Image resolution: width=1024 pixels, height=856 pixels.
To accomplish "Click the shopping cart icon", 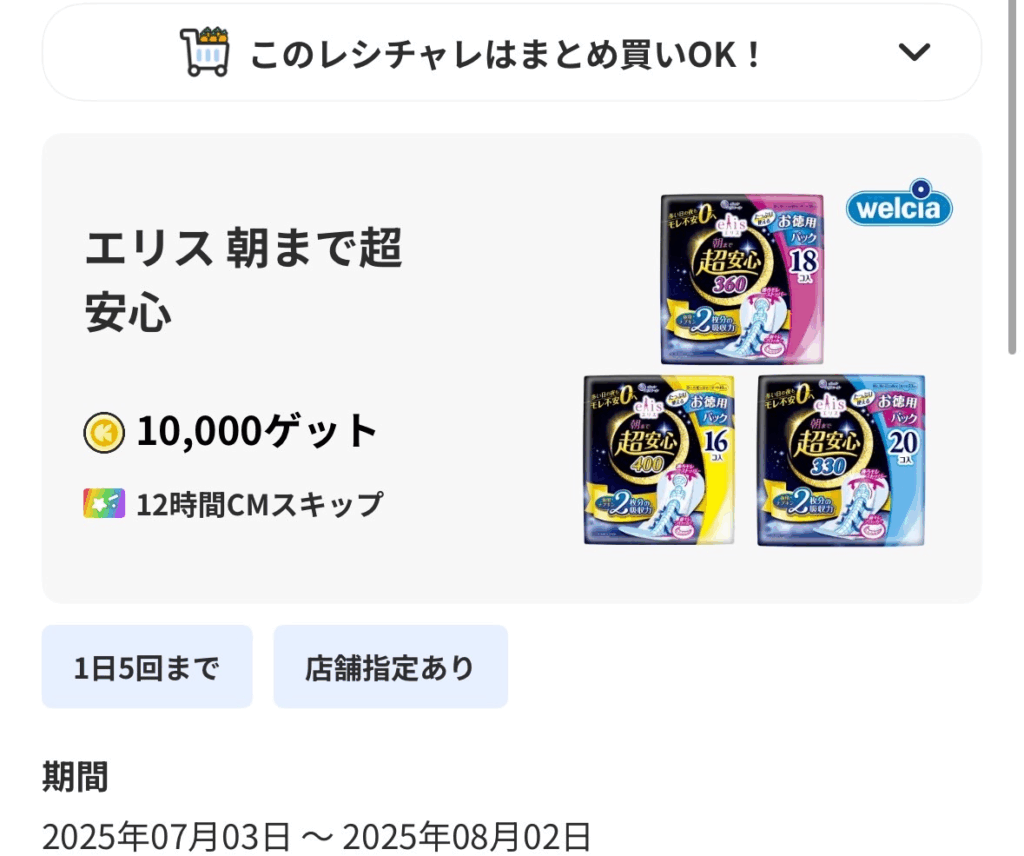I will point(204,52).
